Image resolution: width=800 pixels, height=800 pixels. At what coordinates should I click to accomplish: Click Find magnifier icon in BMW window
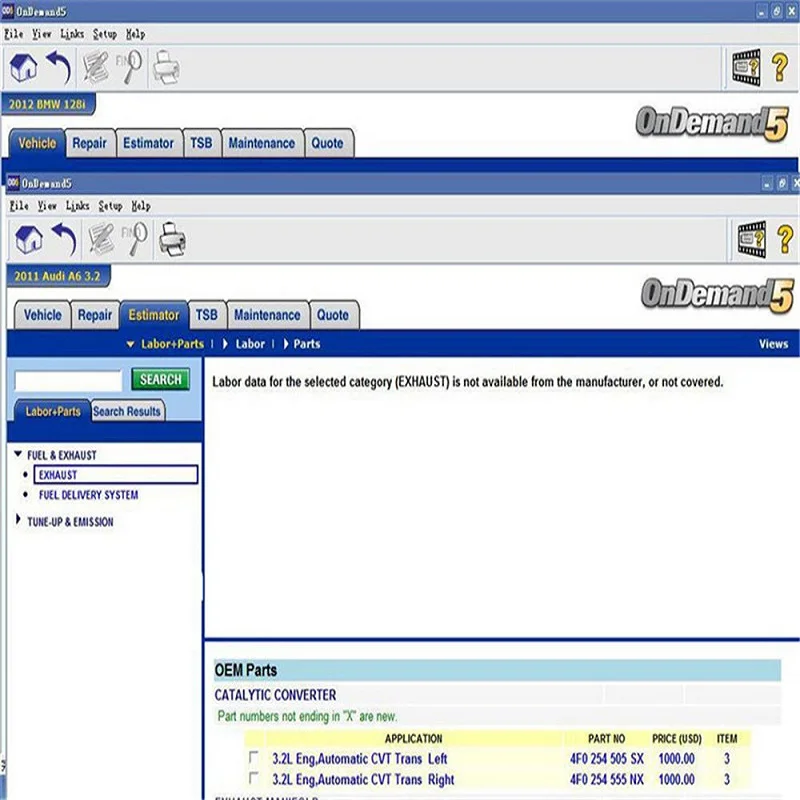tap(130, 66)
